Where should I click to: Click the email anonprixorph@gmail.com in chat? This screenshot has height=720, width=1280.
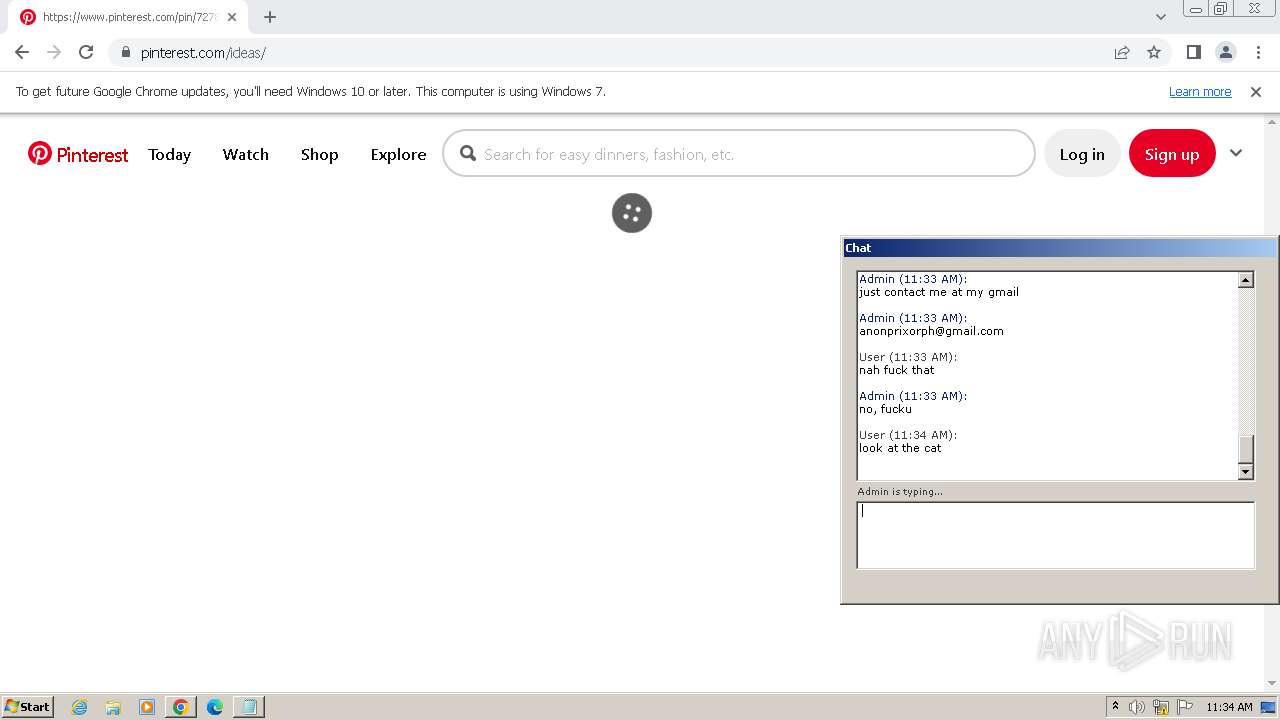pyautogui.click(x=931, y=331)
